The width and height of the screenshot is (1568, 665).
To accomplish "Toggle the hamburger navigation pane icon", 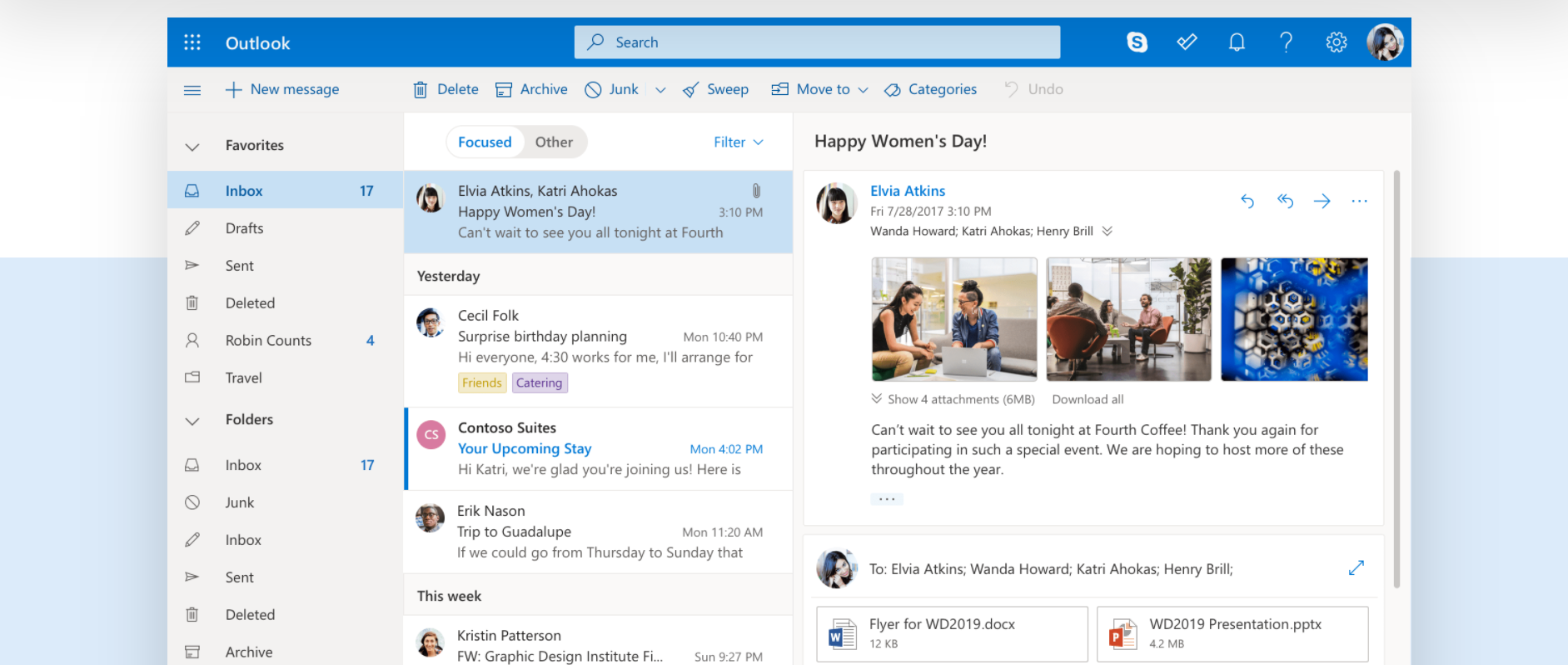I will tap(192, 89).
